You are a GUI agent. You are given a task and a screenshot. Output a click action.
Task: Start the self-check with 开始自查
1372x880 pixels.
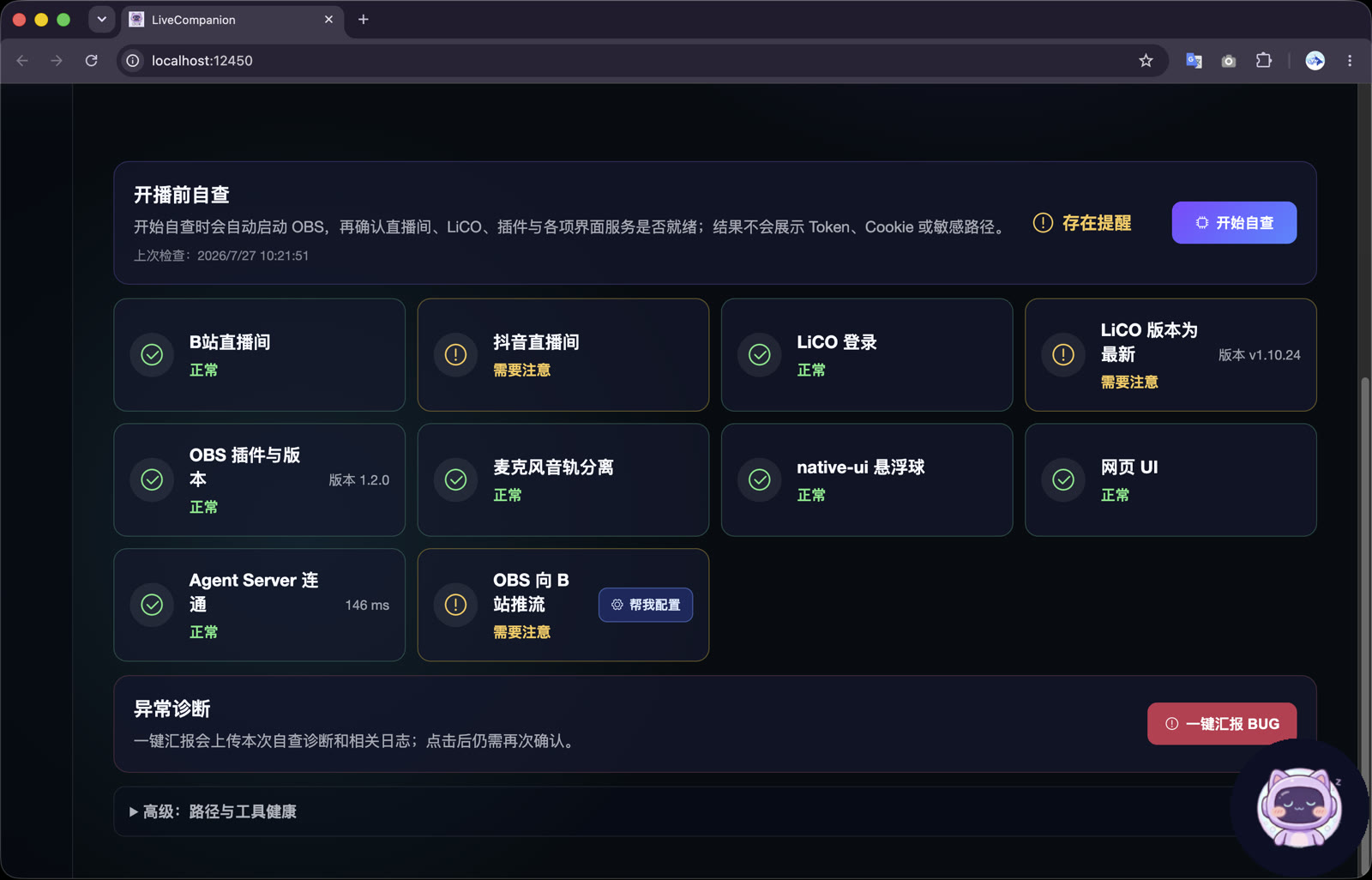tap(1234, 223)
